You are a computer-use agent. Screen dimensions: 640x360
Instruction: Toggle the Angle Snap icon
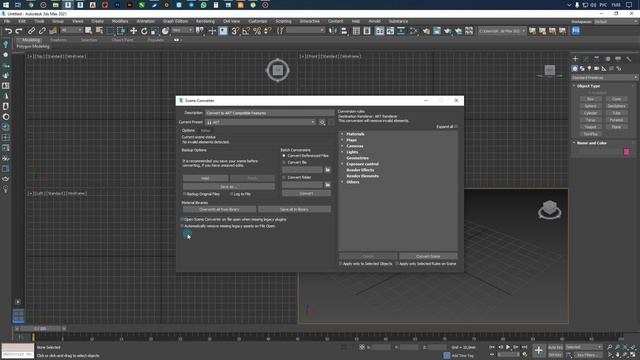[x=246, y=31]
